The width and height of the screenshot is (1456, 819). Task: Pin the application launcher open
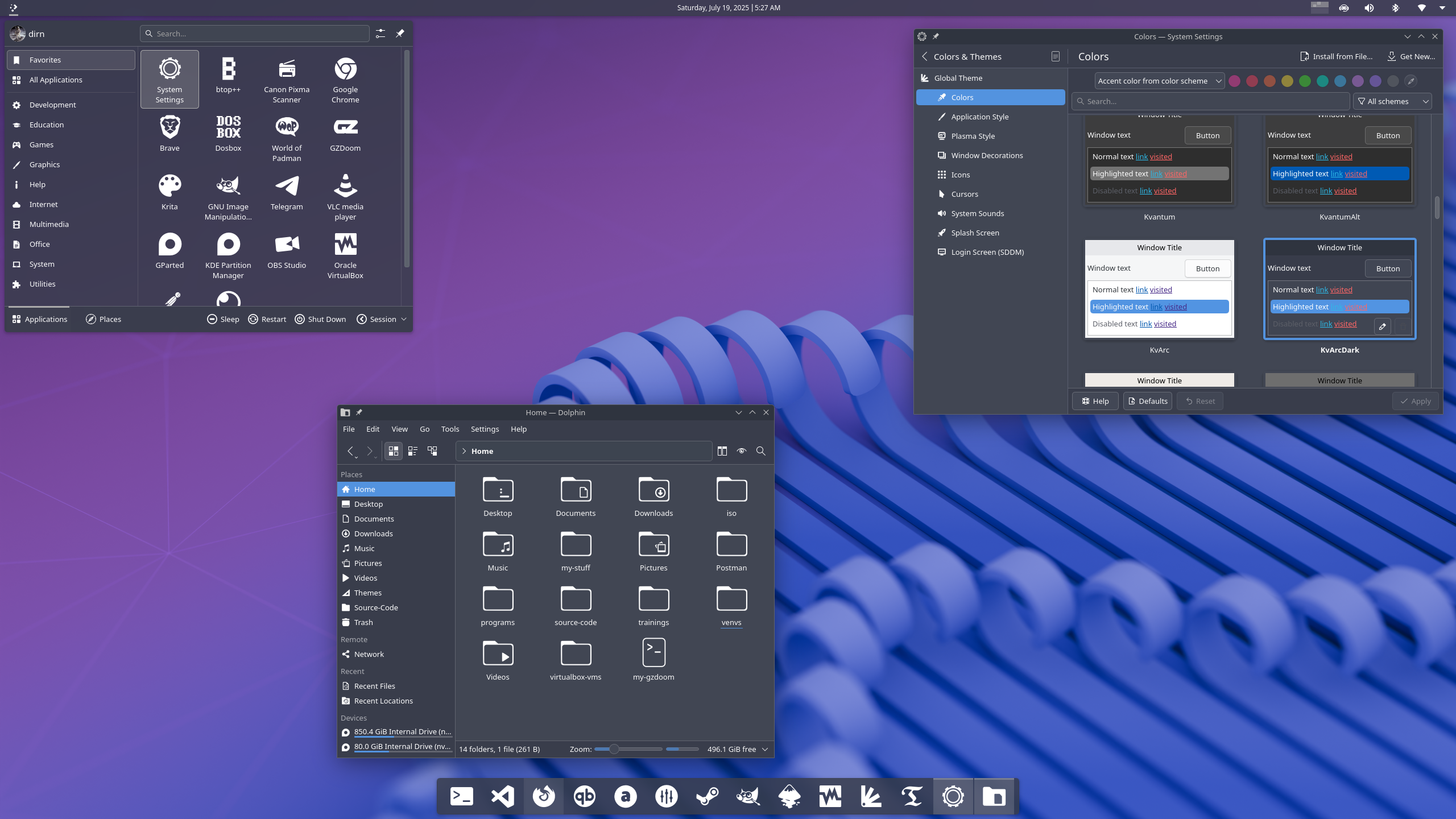tap(400, 34)
